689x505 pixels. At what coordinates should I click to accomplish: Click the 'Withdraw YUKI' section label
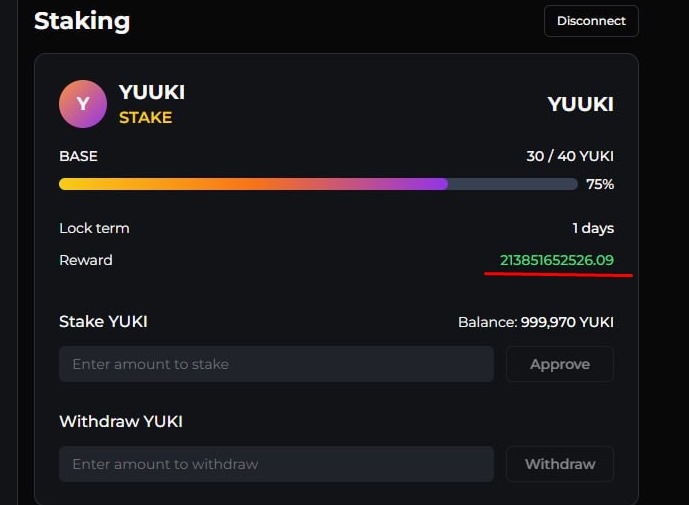(121, 421)
